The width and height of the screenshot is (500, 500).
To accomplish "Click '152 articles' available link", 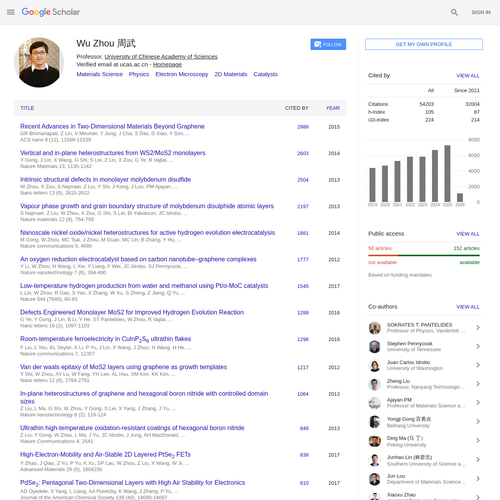I will (466, 248).
